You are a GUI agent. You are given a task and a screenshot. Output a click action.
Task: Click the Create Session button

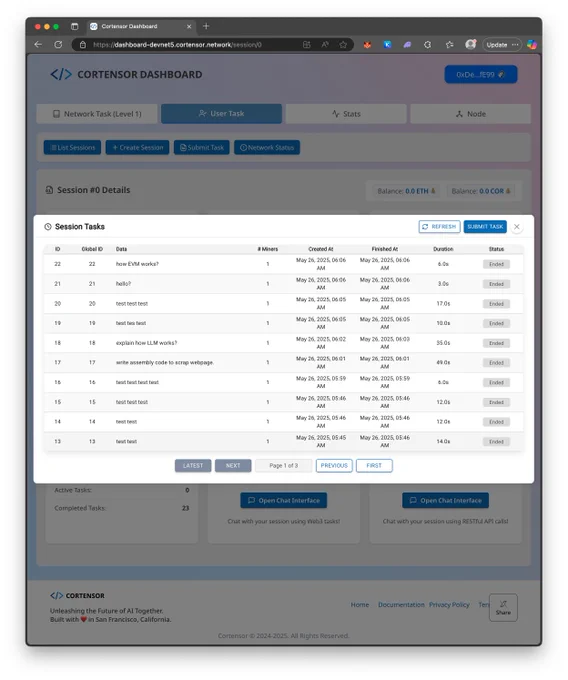[137, 147]
